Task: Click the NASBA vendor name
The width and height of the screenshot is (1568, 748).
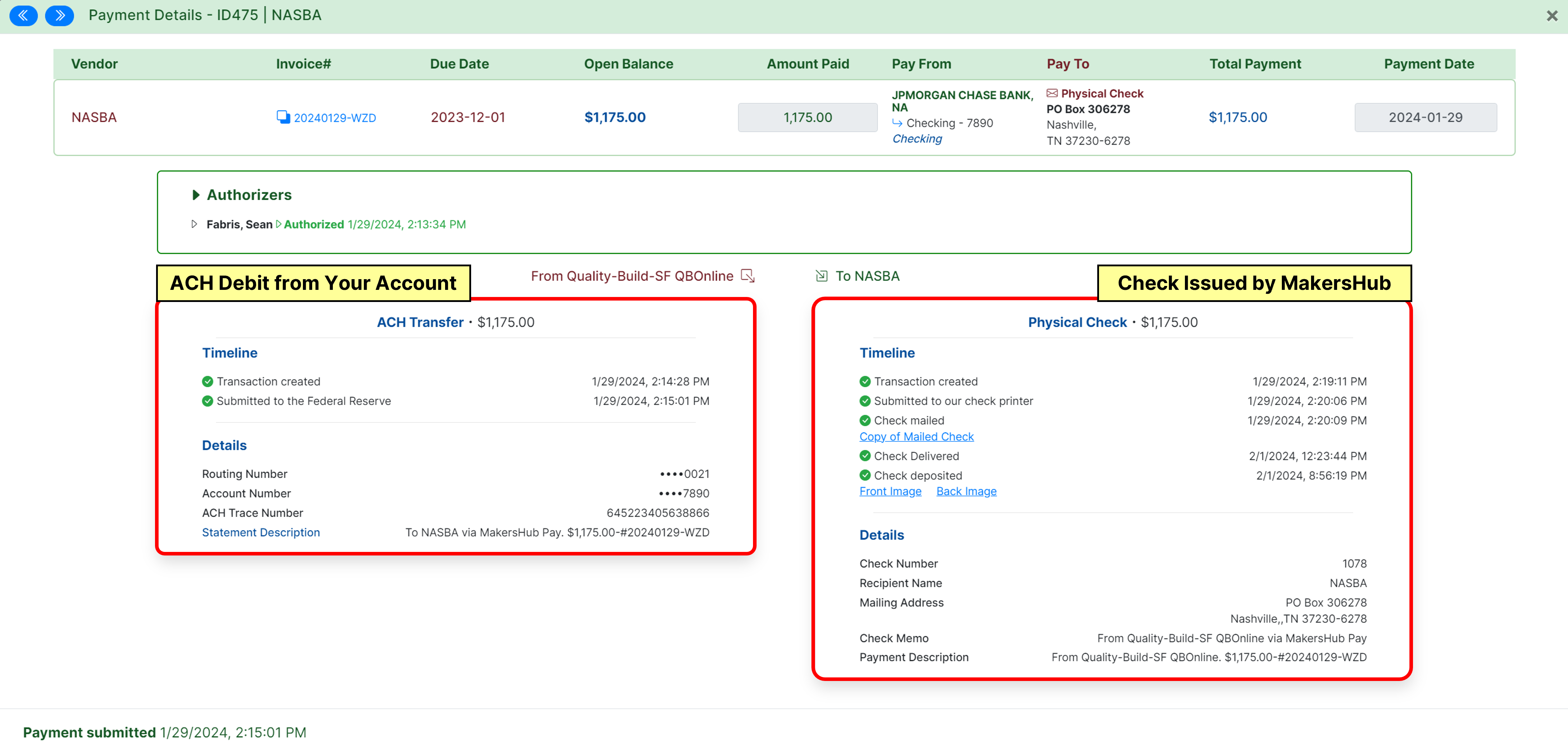Action: (x=94, y=117)
